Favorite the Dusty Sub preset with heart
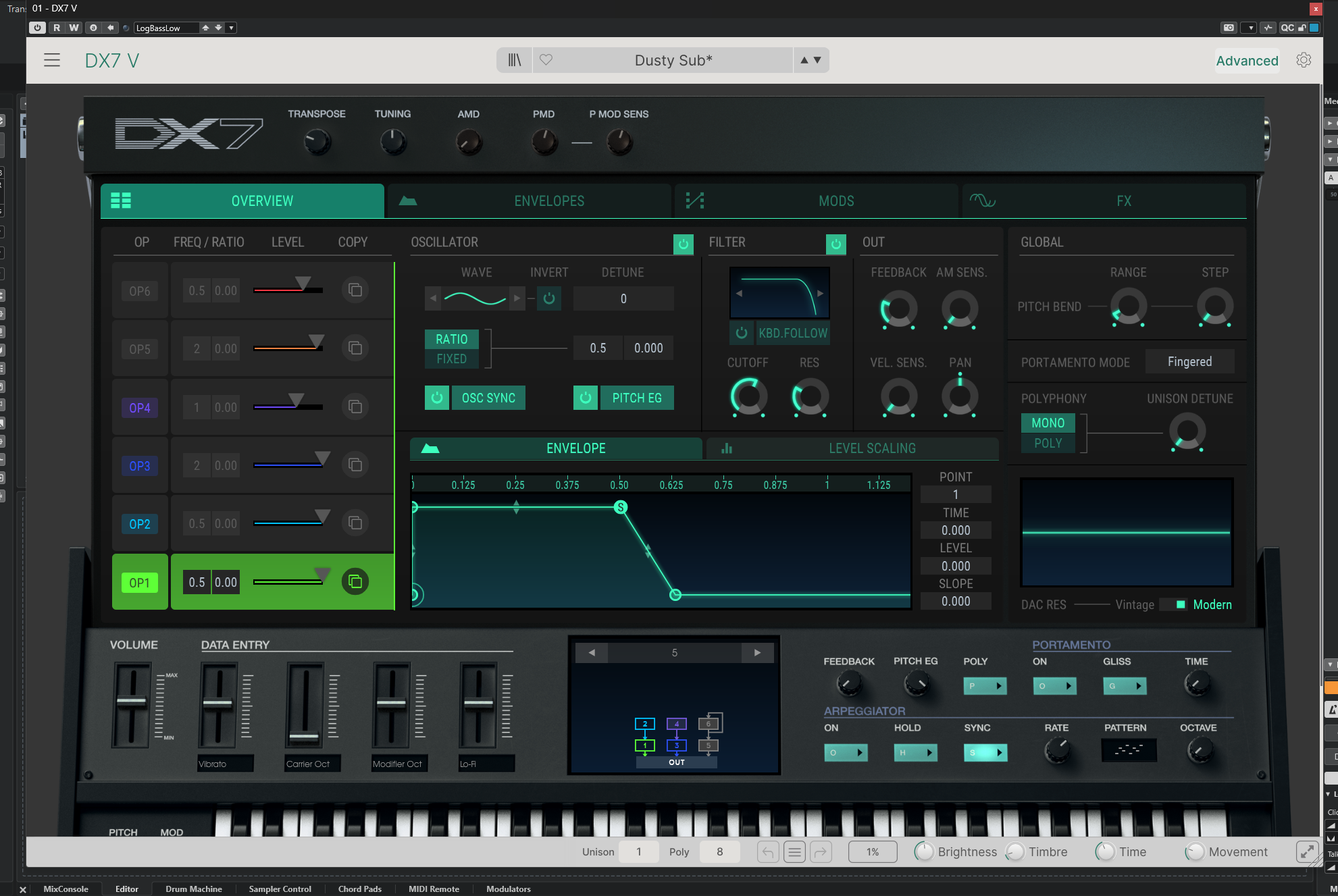The height and width of the screenshot is (896, 1338). point(546,60)
